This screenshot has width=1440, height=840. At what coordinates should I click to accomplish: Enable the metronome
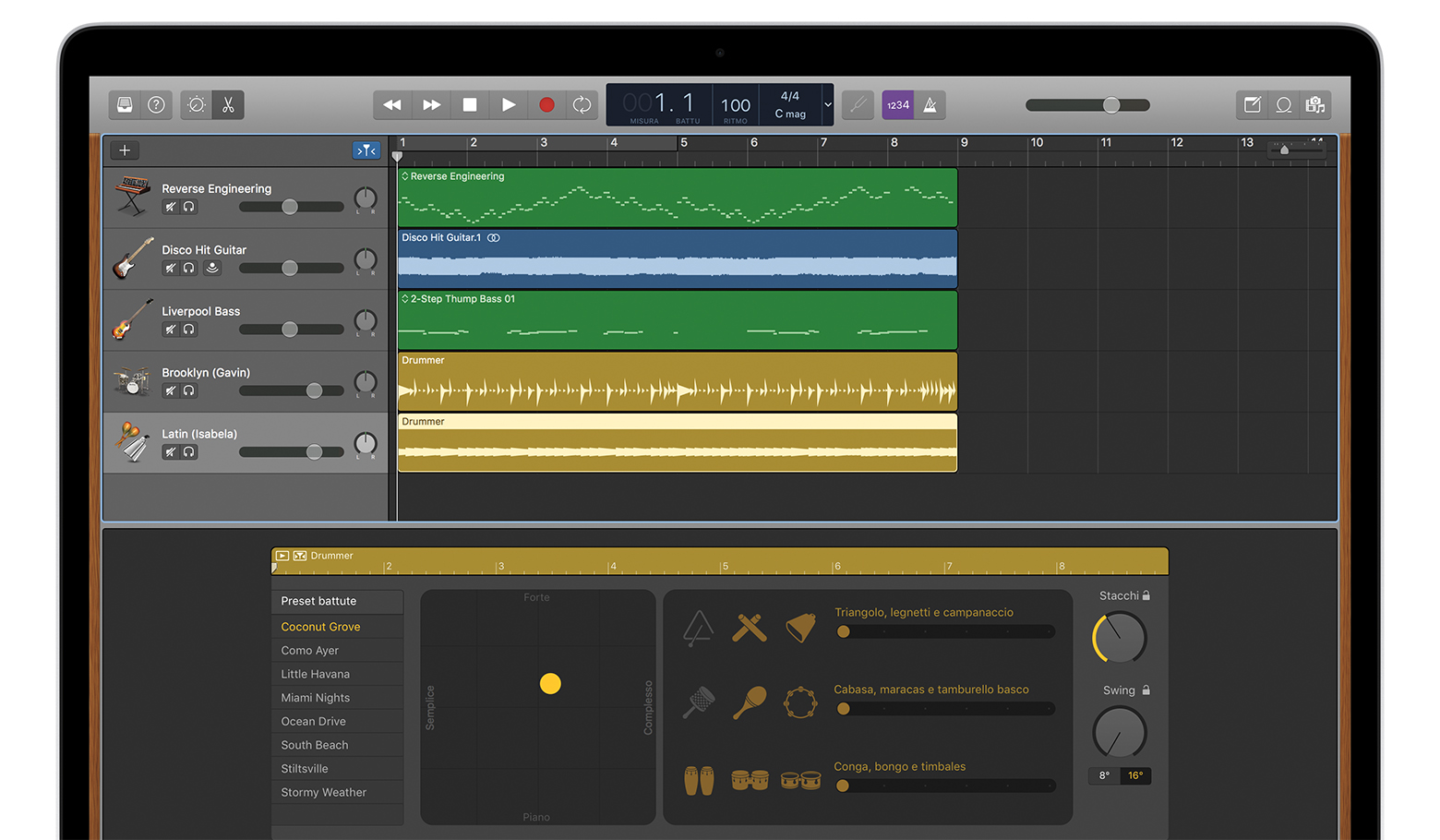pos(930,105)
